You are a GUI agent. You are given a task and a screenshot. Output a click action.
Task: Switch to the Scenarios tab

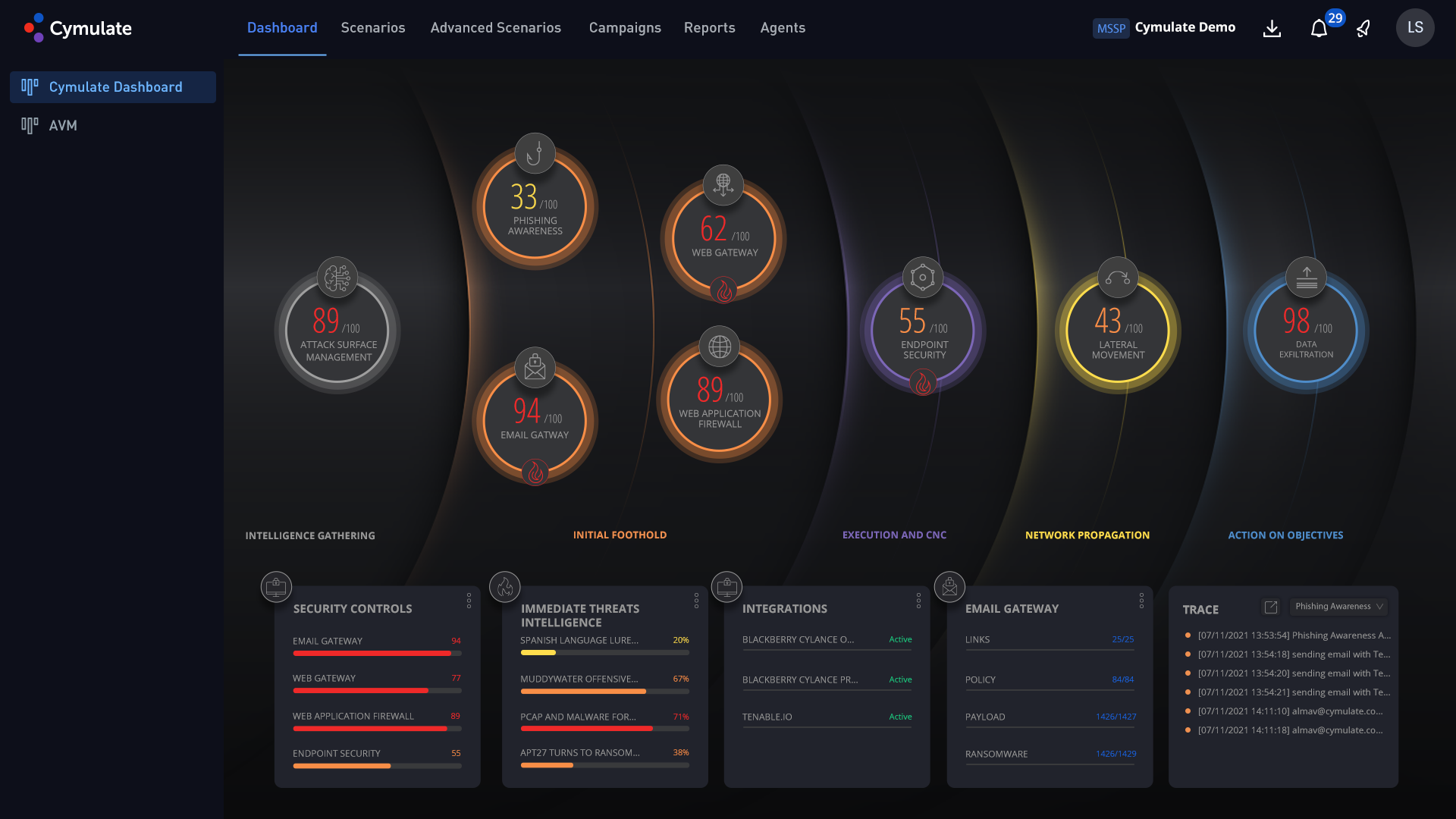tap(373, 28)
